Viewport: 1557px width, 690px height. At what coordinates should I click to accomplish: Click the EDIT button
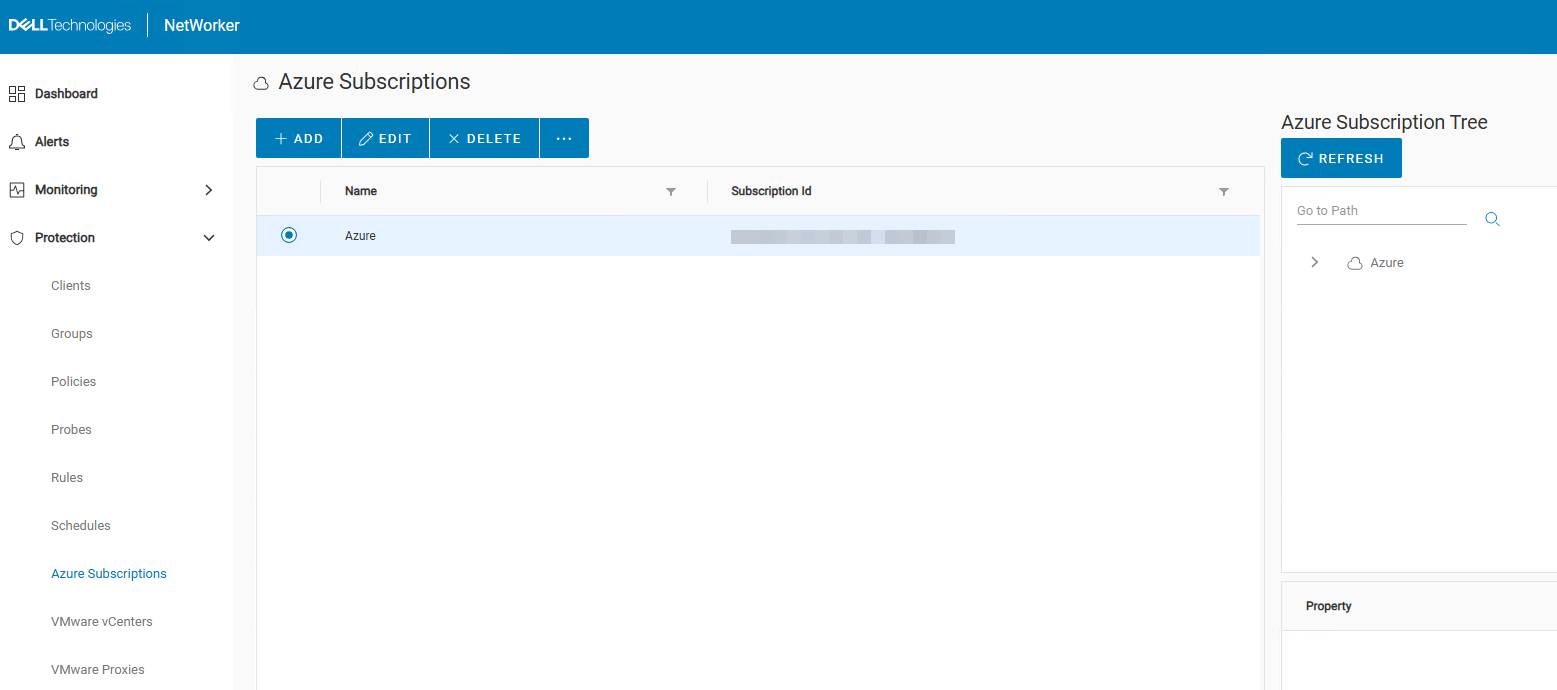pos(385,138)
